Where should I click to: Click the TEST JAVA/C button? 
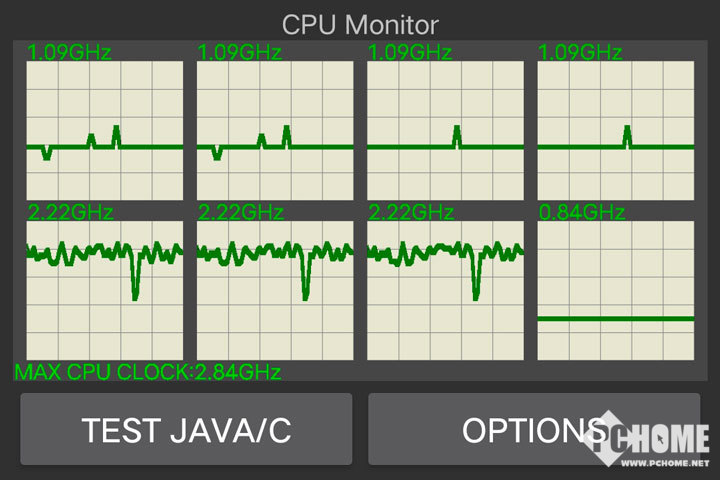pyautogui.click(x=186, y=429)
